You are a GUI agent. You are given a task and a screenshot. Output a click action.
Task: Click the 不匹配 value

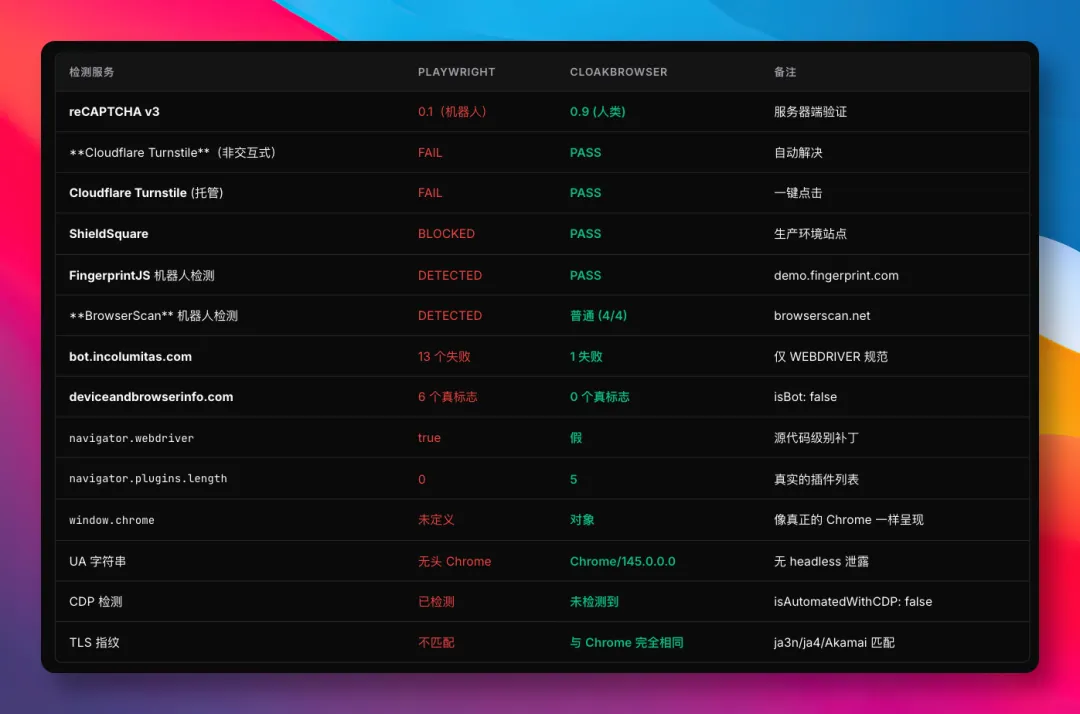[x=436, y=642]
